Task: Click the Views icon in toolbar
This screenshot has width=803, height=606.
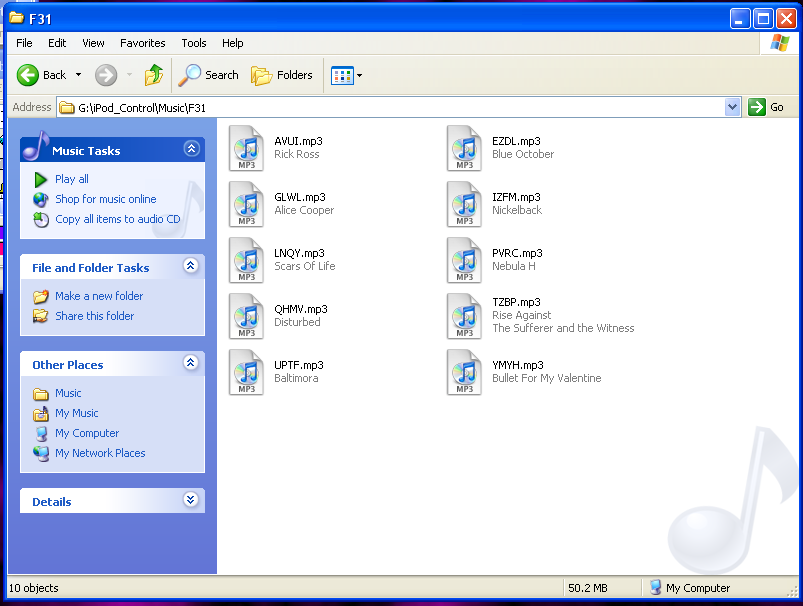Action: pos(342,76)
